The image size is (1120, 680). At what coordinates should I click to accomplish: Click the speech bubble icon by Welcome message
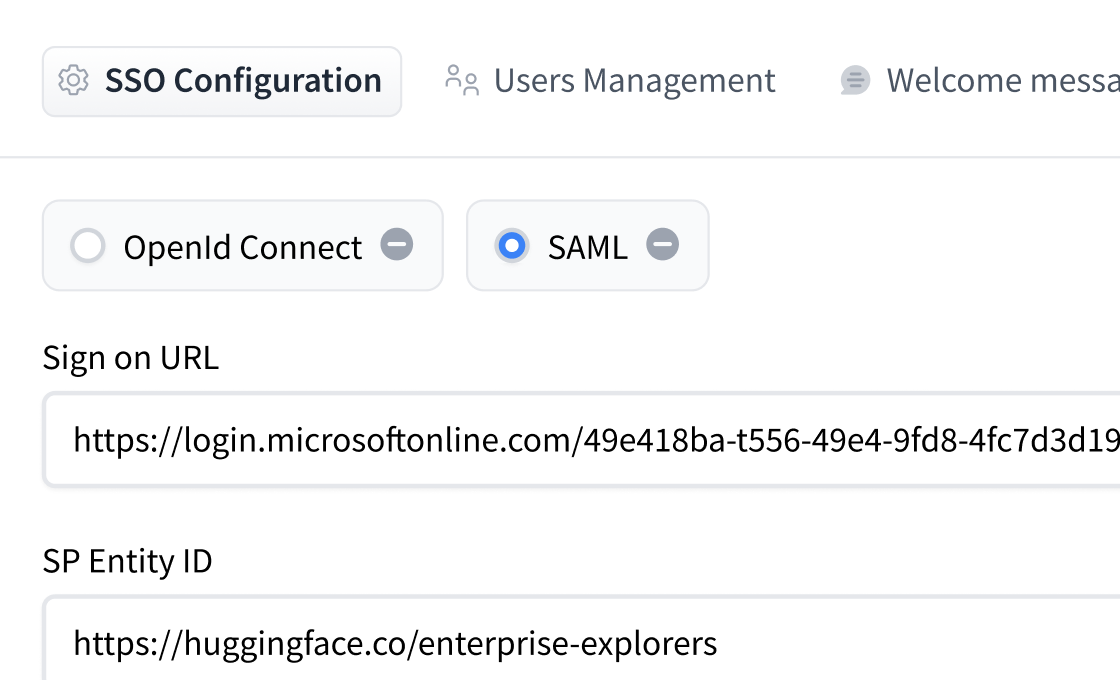coord(855,80)
